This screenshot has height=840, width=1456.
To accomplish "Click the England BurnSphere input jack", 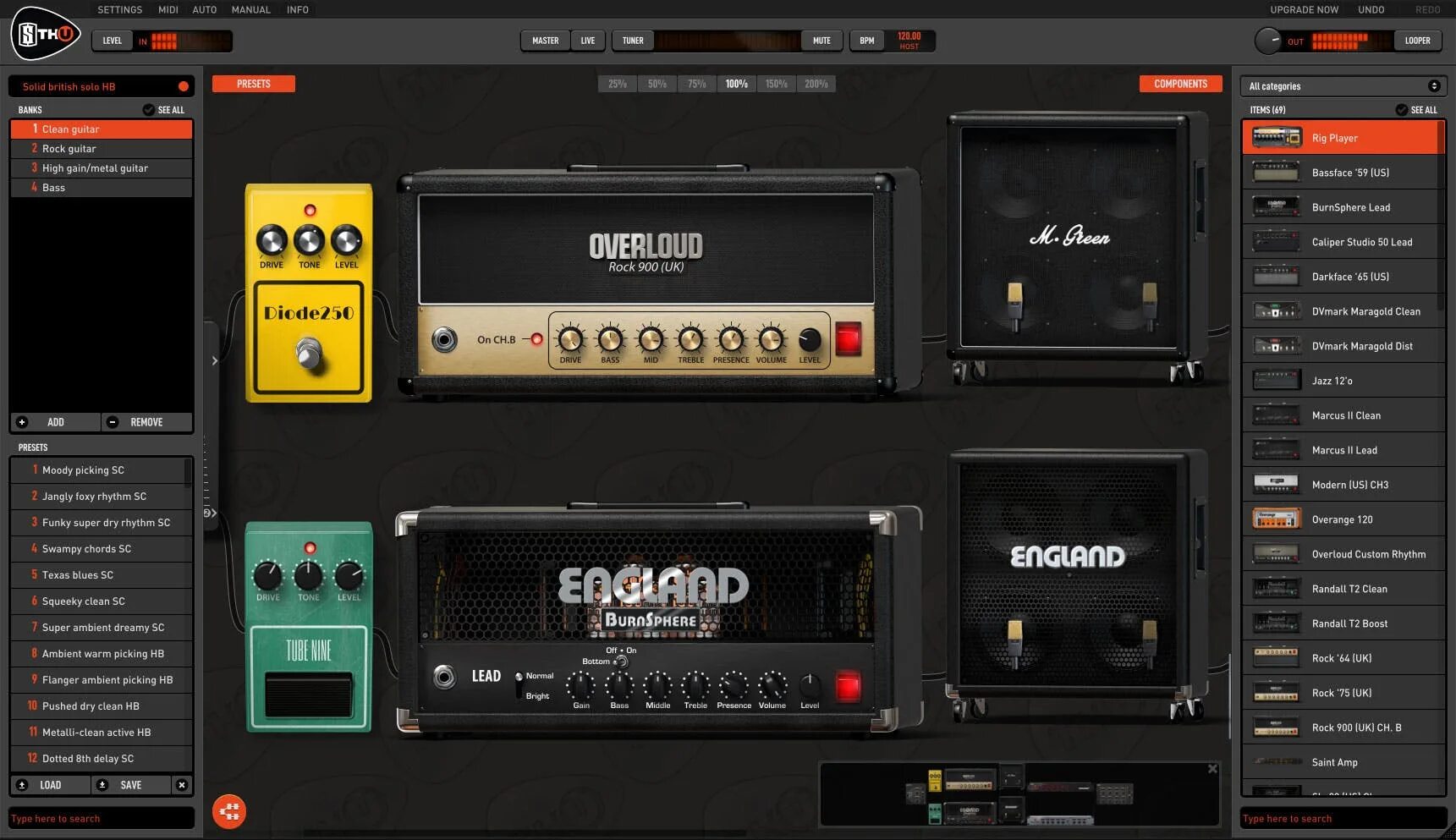I will pyautogui.click(x=444, y=677).
